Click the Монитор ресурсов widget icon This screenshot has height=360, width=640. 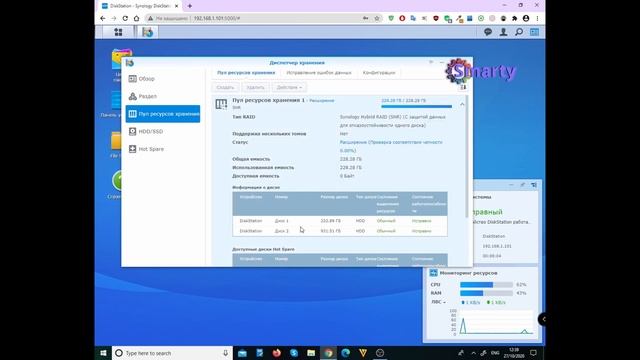433,273
